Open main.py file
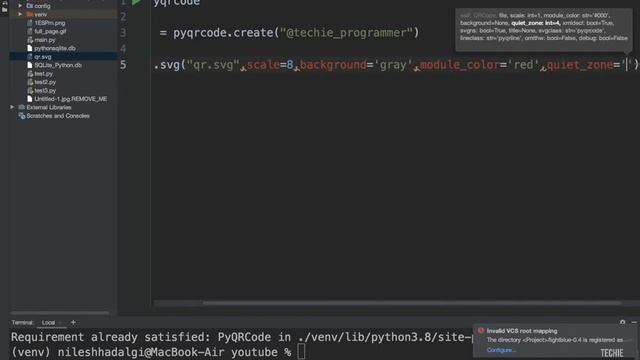The image size is (640, 360). [x=44, y=40]
